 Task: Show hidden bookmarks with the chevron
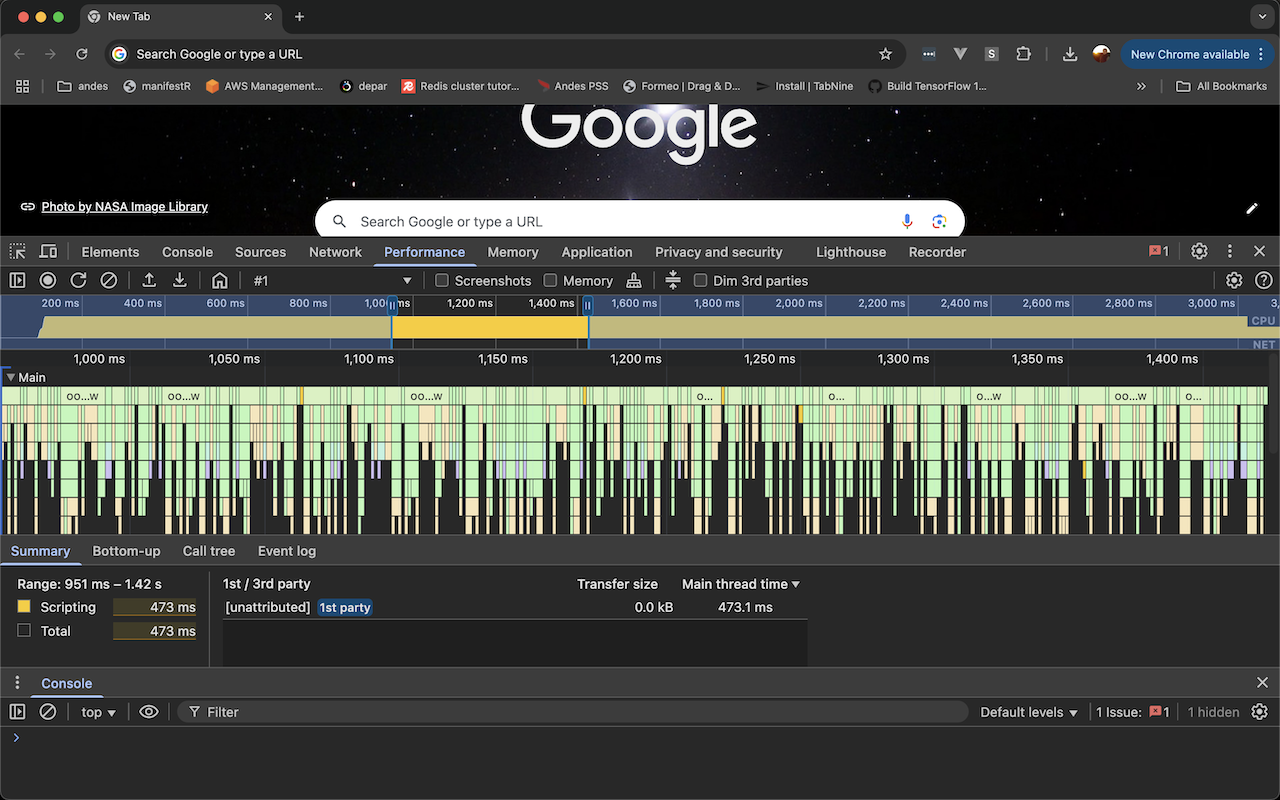(x=1141, y=86)
